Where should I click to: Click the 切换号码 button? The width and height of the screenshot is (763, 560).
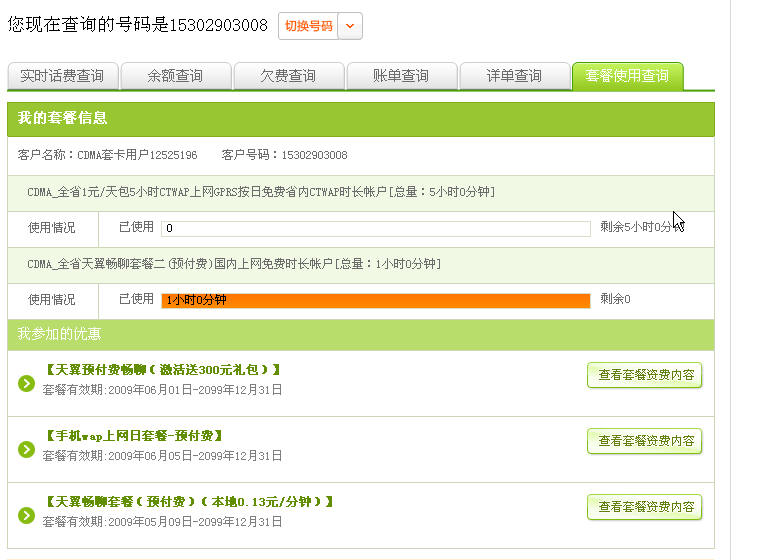308,26
